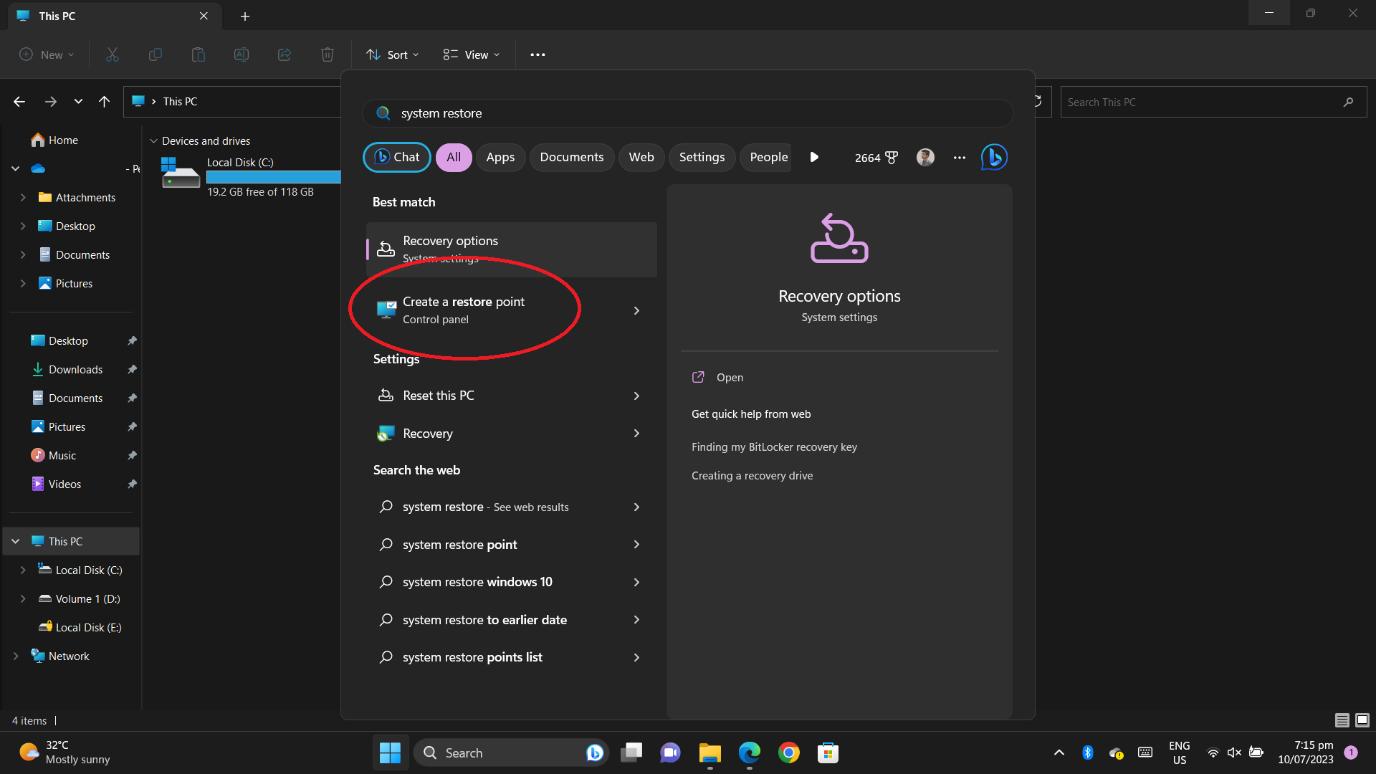Click the Local Disk (C:) storage usage bar

273,177
